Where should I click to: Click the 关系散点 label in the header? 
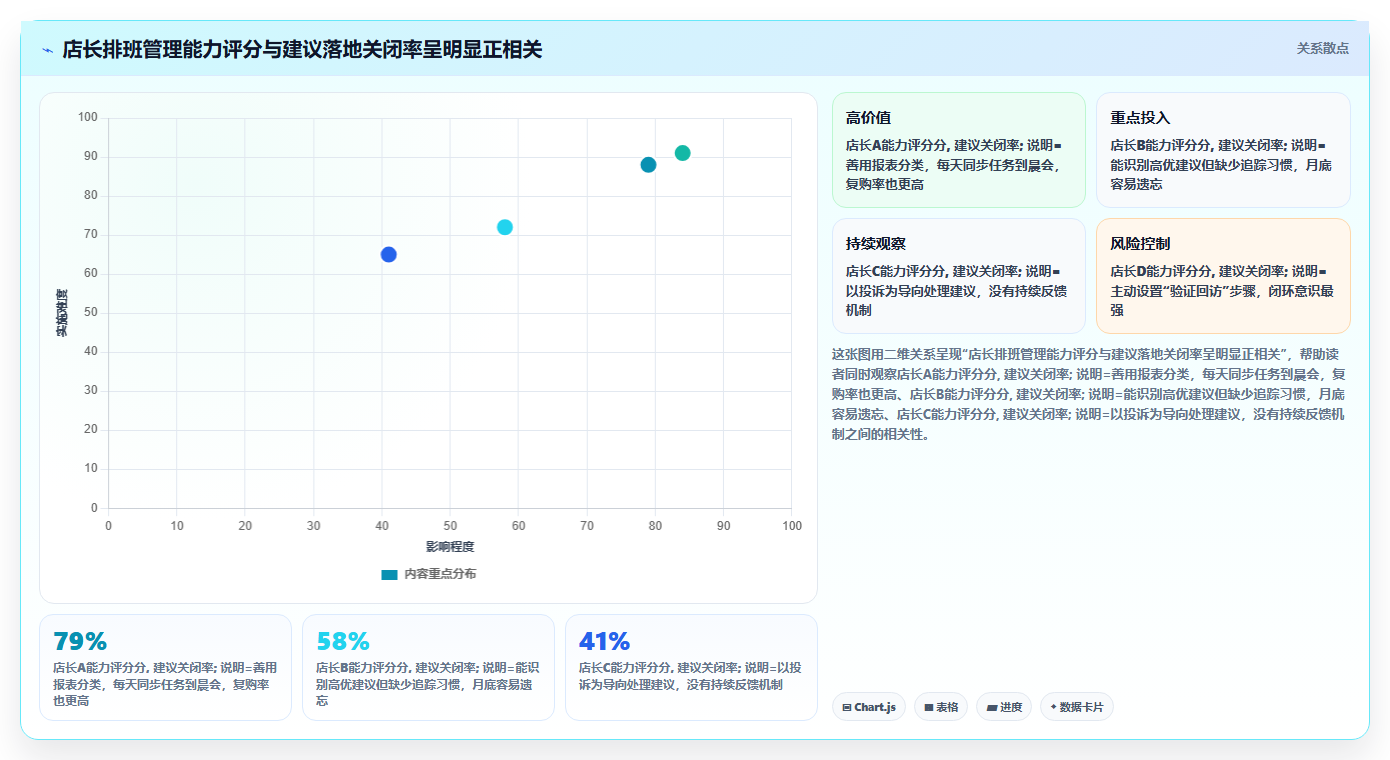pos(1322,48)
